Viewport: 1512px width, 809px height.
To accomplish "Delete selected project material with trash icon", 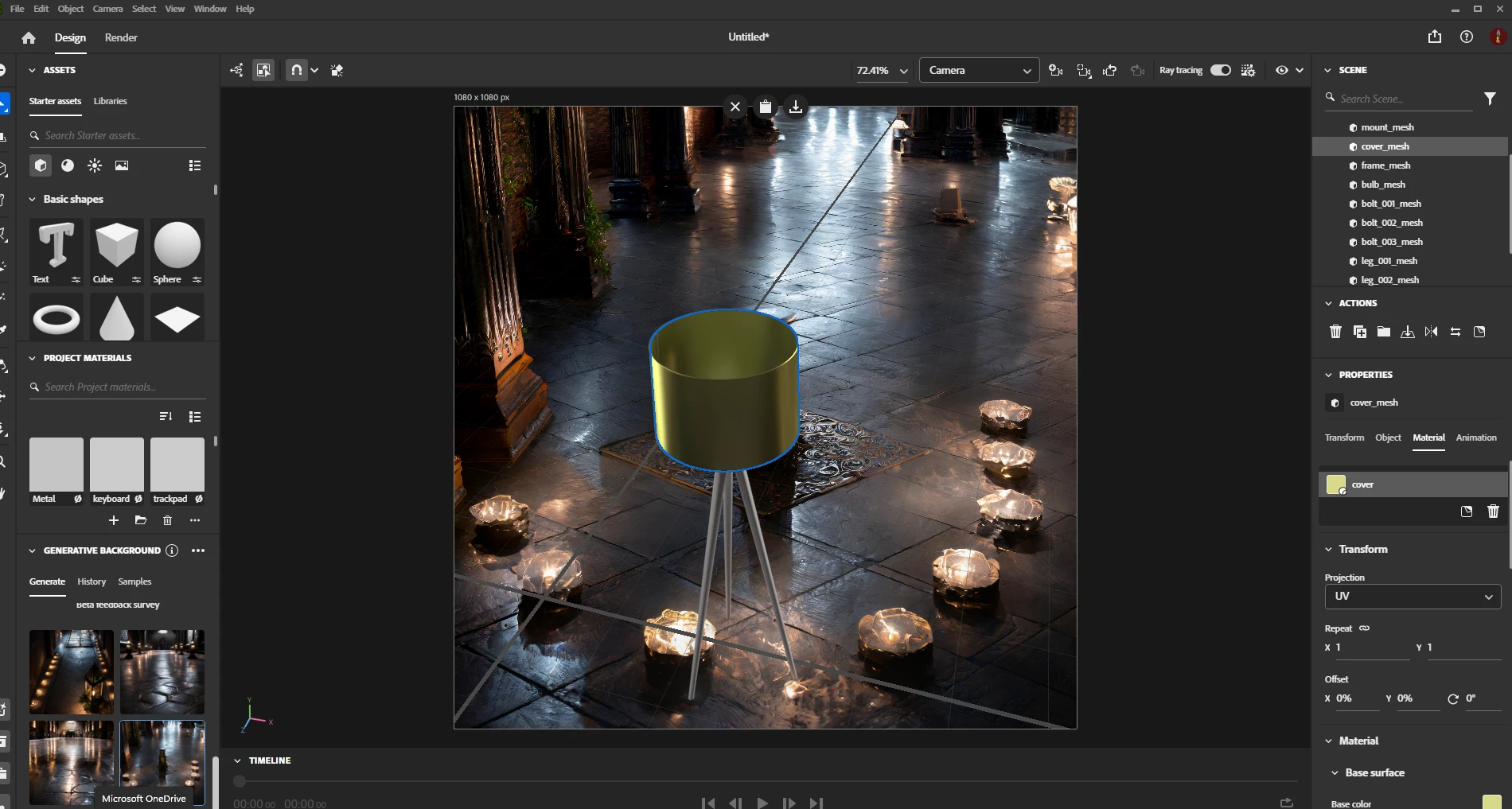I will click(x=167, y=520).
